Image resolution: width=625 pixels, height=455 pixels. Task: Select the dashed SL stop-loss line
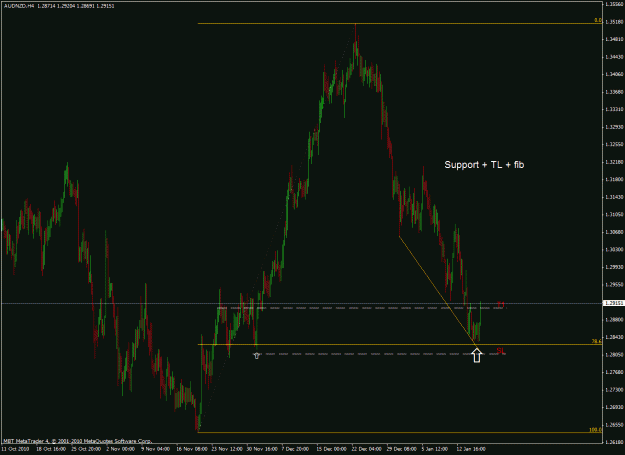(x=379, y=353)
